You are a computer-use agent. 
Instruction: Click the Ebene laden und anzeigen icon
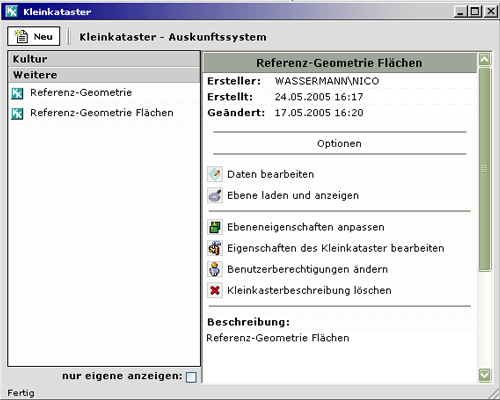coord(215,195)
